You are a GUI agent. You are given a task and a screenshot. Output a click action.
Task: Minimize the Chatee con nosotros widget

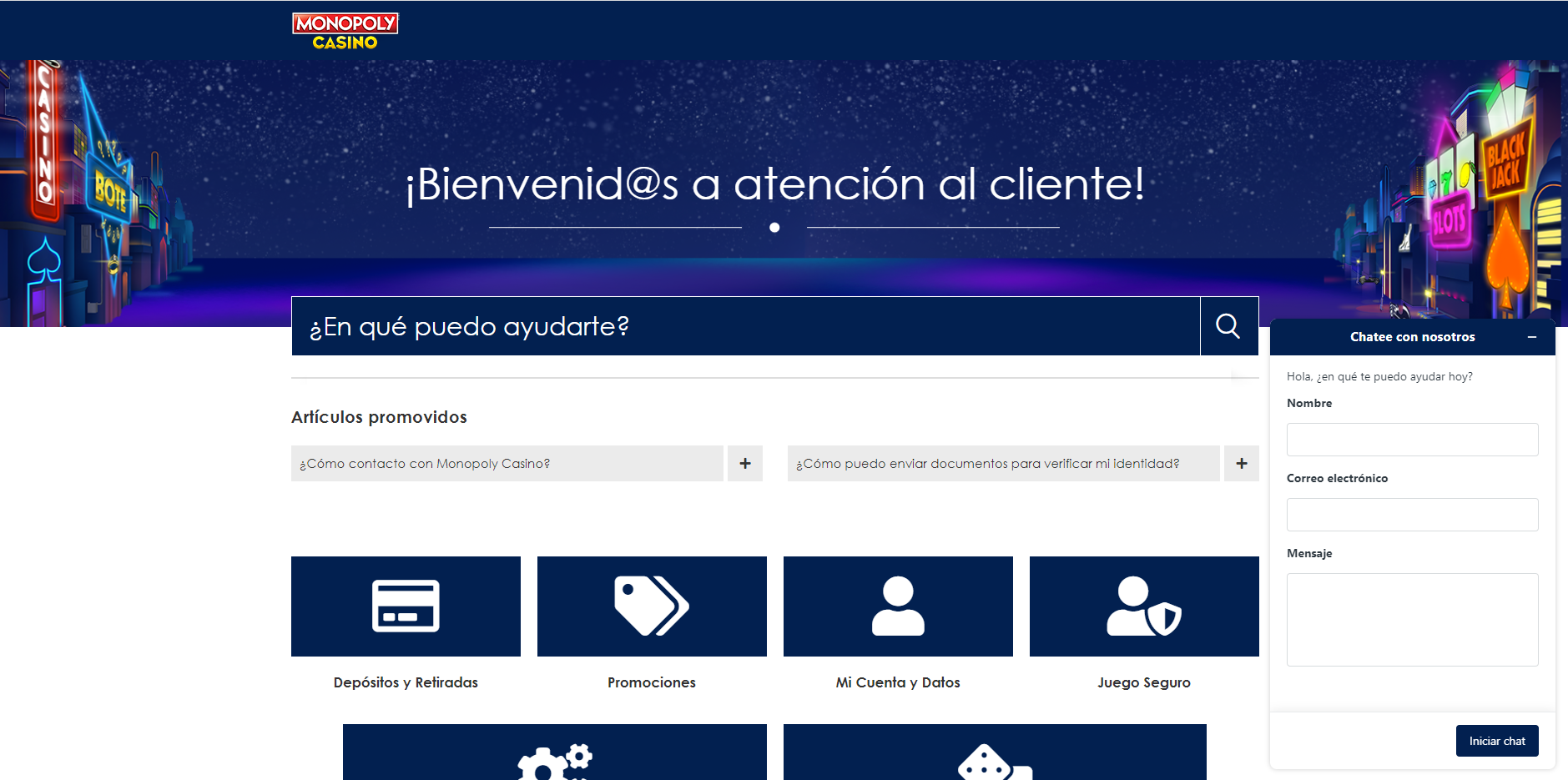pyautogui.click(x=1532, y=337)
